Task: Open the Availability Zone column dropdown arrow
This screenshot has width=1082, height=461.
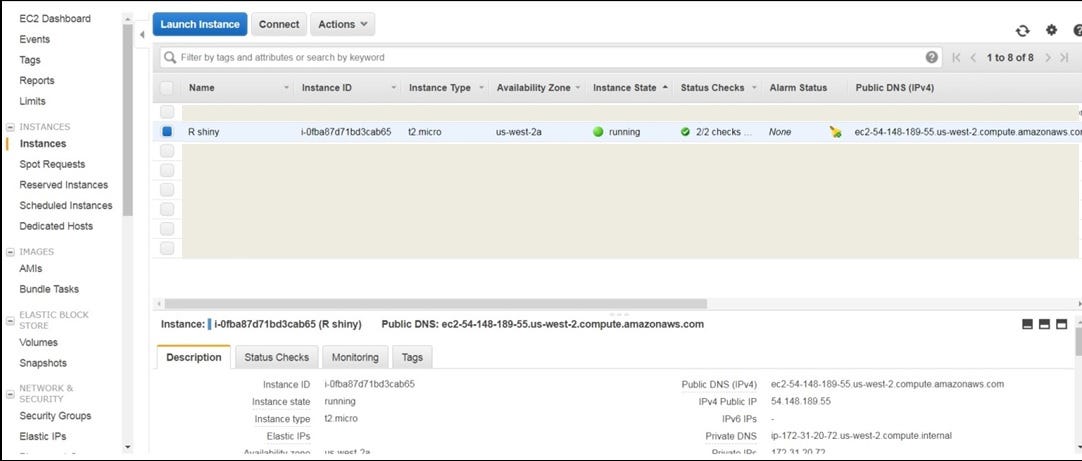Action: click(x=578, y=88)
